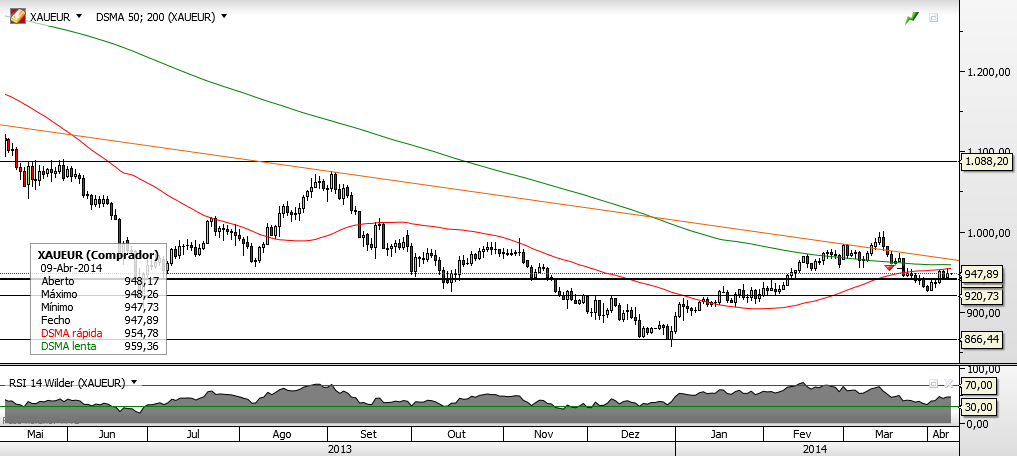This screenshot has height=456, width=1017.
Task: Select the 920,73 price level label
Action: coord(983,296)
